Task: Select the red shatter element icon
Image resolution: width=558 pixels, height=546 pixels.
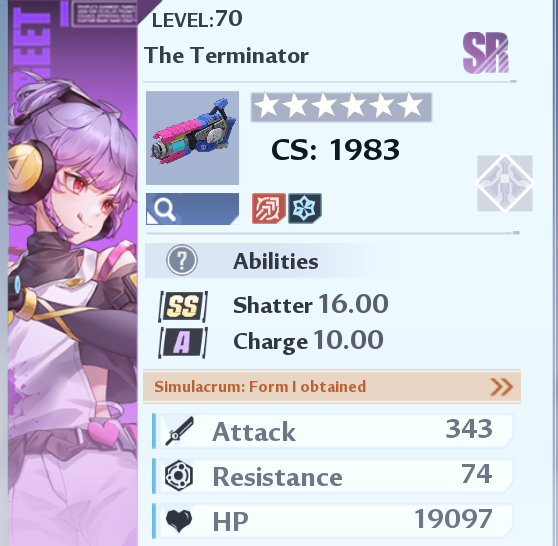Action: pyautogui.click(x=269, y=208)
